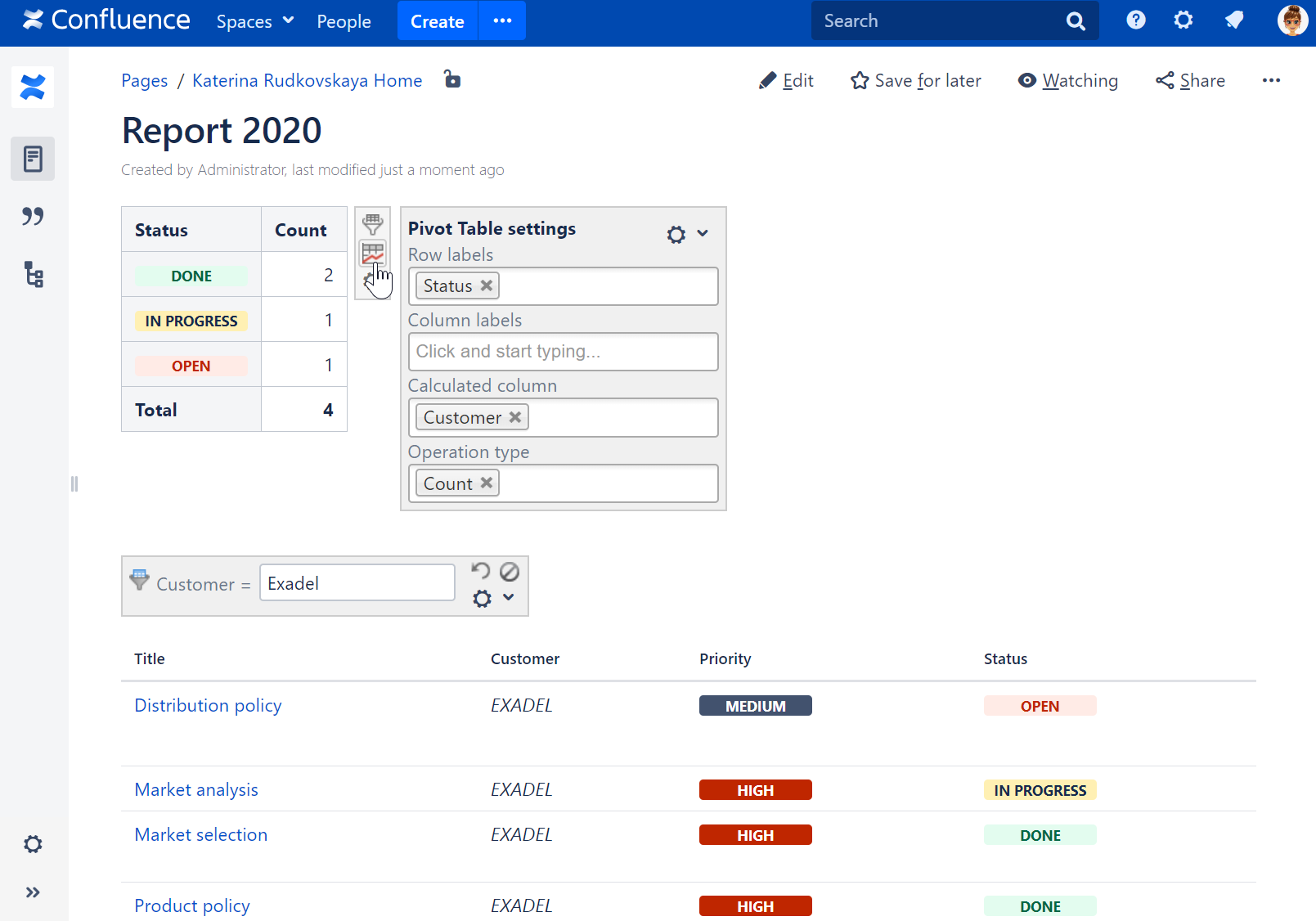Screen dimensions: 1316x921
Task: Click the clear filter circle-slash icon
Action: click(510, 571)
